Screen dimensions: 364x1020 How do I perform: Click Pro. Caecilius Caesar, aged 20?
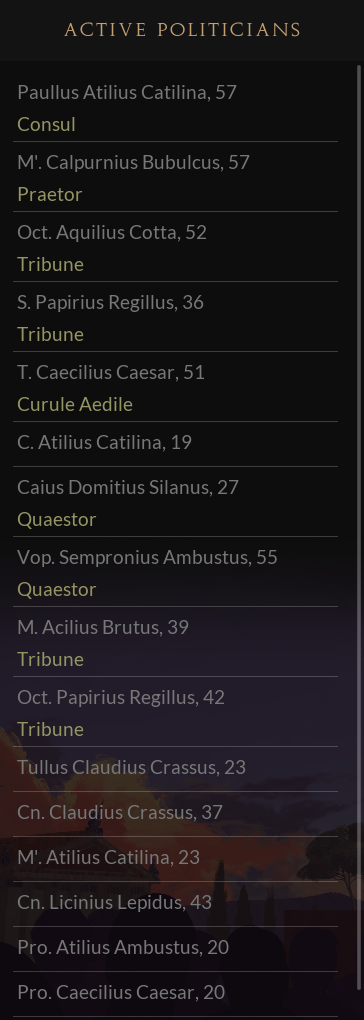(x=176, y=994)
